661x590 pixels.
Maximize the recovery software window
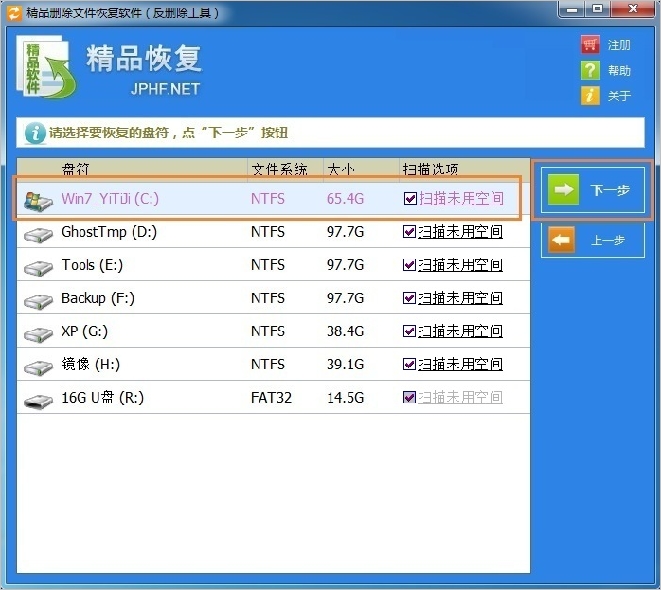pos(597,9)
